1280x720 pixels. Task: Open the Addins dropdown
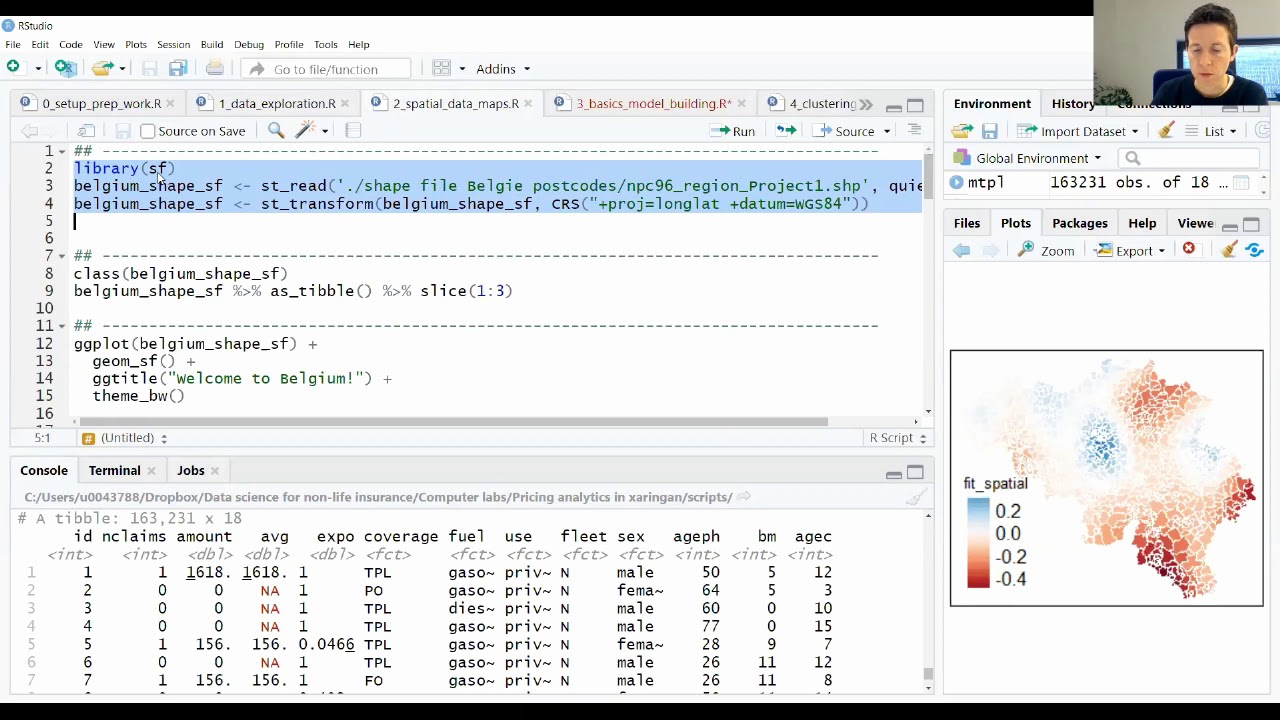(503, 69)
